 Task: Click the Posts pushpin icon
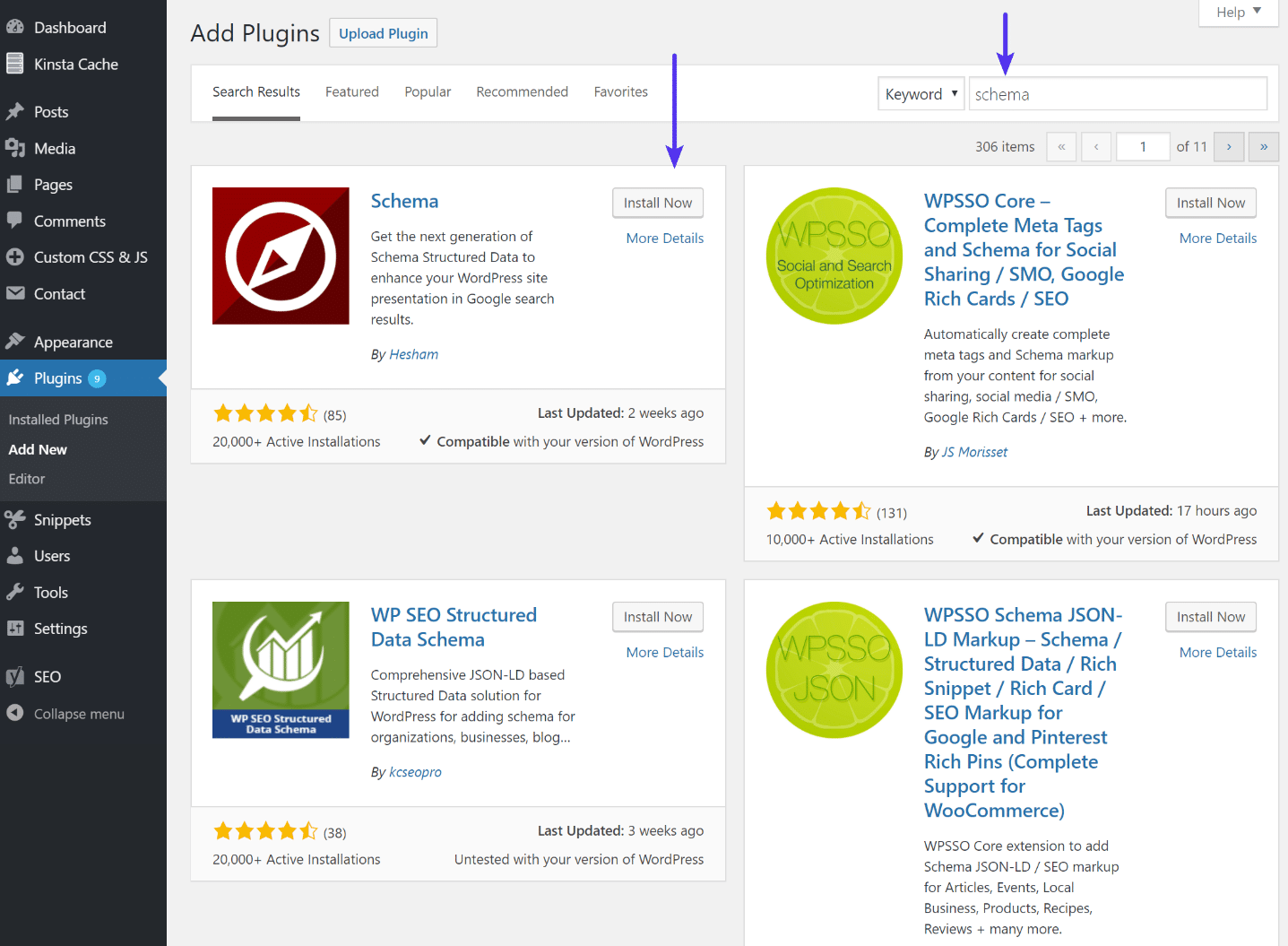[15, 112]
